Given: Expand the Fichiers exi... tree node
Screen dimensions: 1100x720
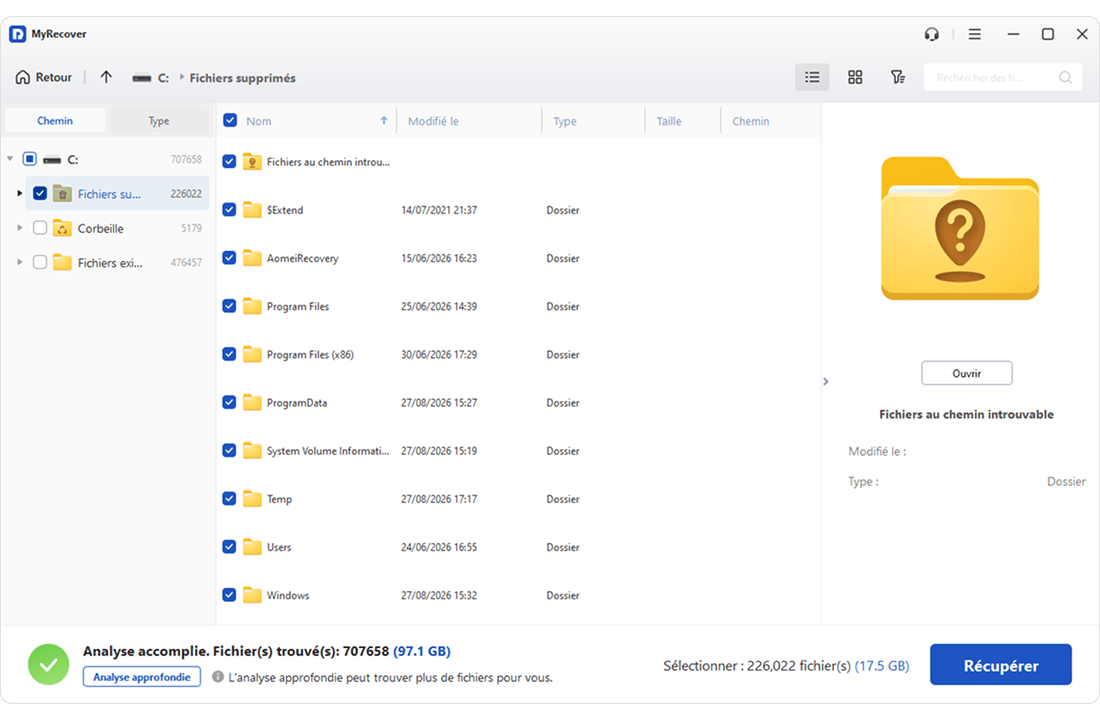Looking at the screenshot, I should click(20, 262).
